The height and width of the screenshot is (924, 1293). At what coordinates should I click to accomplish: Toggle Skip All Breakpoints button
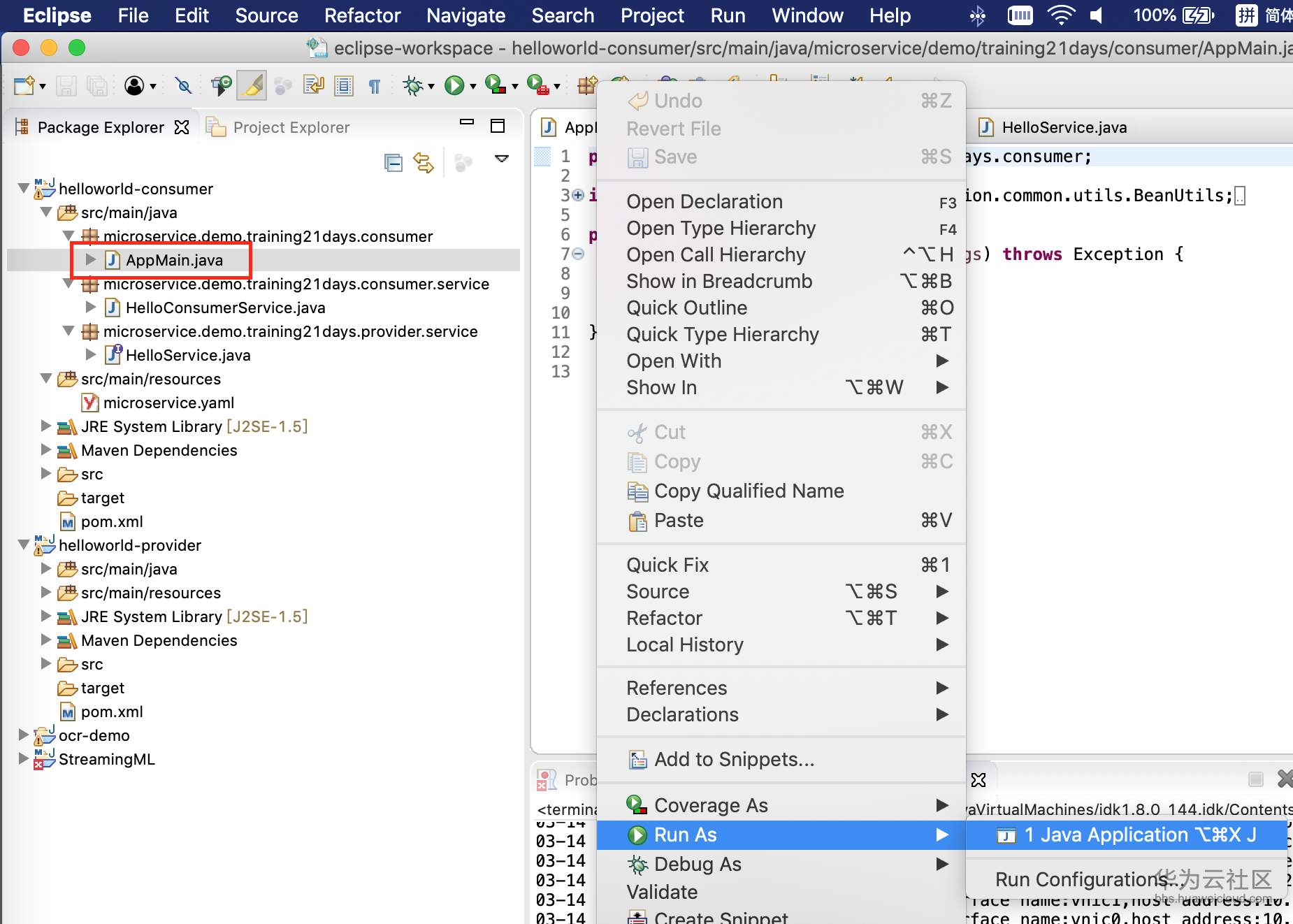point(184,86)
